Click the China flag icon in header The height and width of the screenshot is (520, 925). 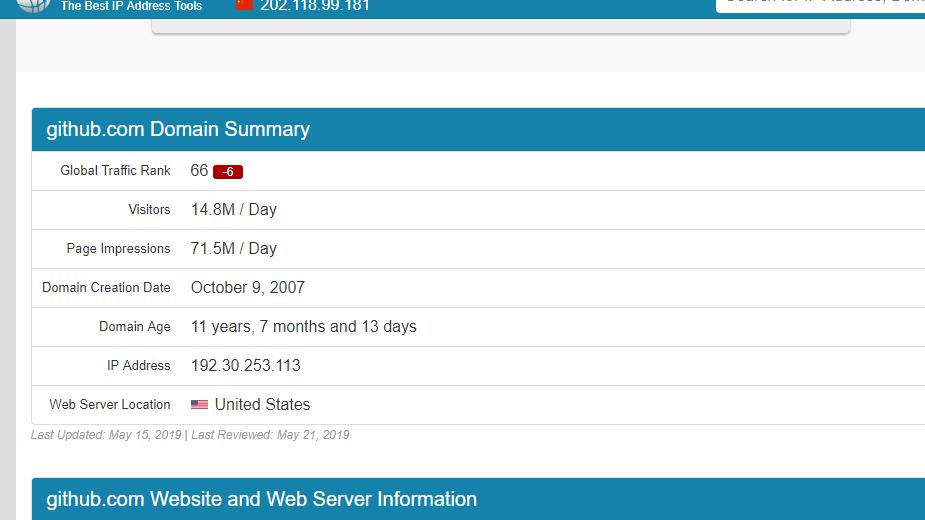click(244, 5)
